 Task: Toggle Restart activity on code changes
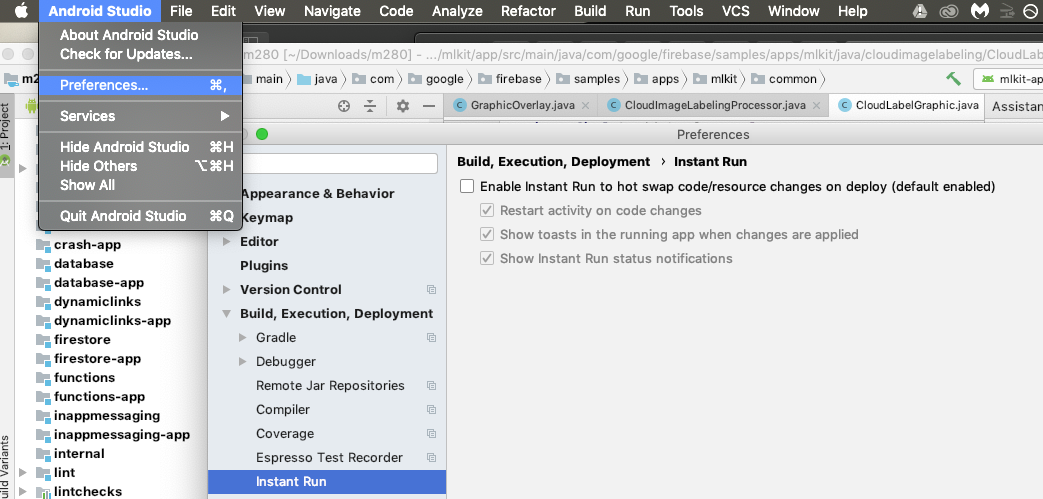point(488,210)
